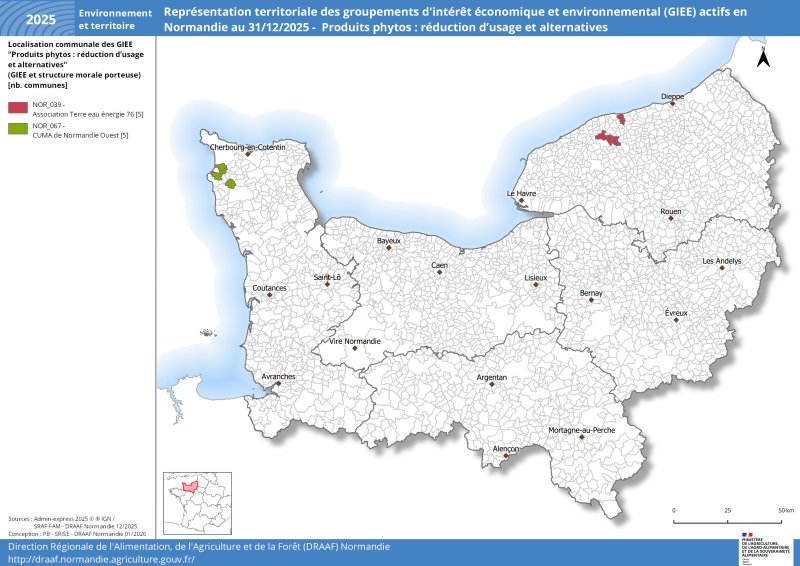Click the north arrow compass icon
800x566 pixels.
(x=763, y=57)
